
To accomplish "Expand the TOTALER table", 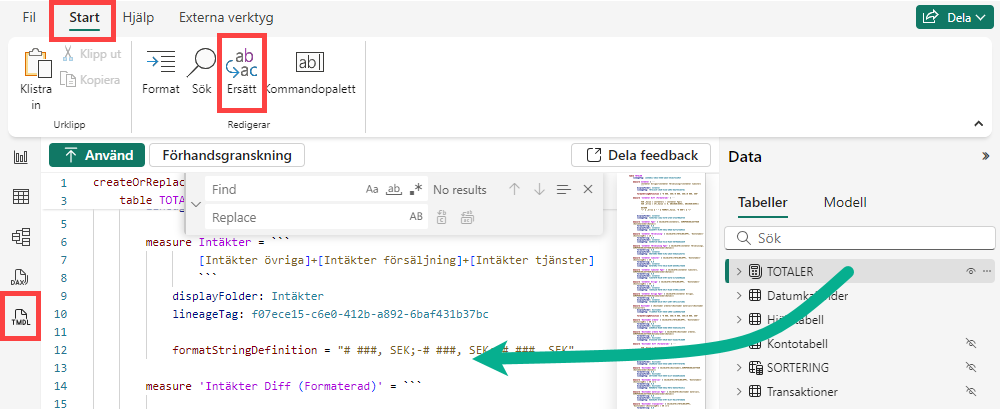I will point(739,272).
